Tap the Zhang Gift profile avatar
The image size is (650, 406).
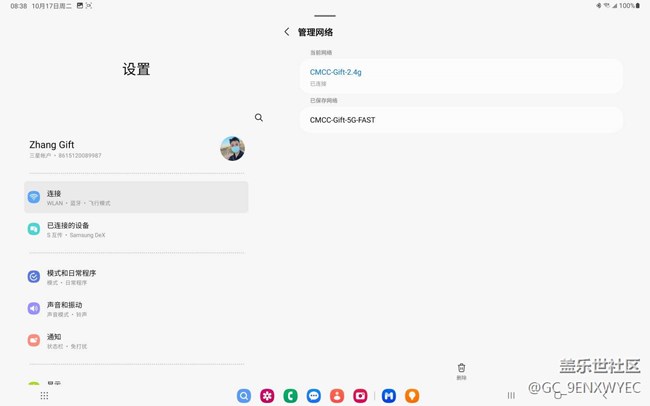click(232, 149)
